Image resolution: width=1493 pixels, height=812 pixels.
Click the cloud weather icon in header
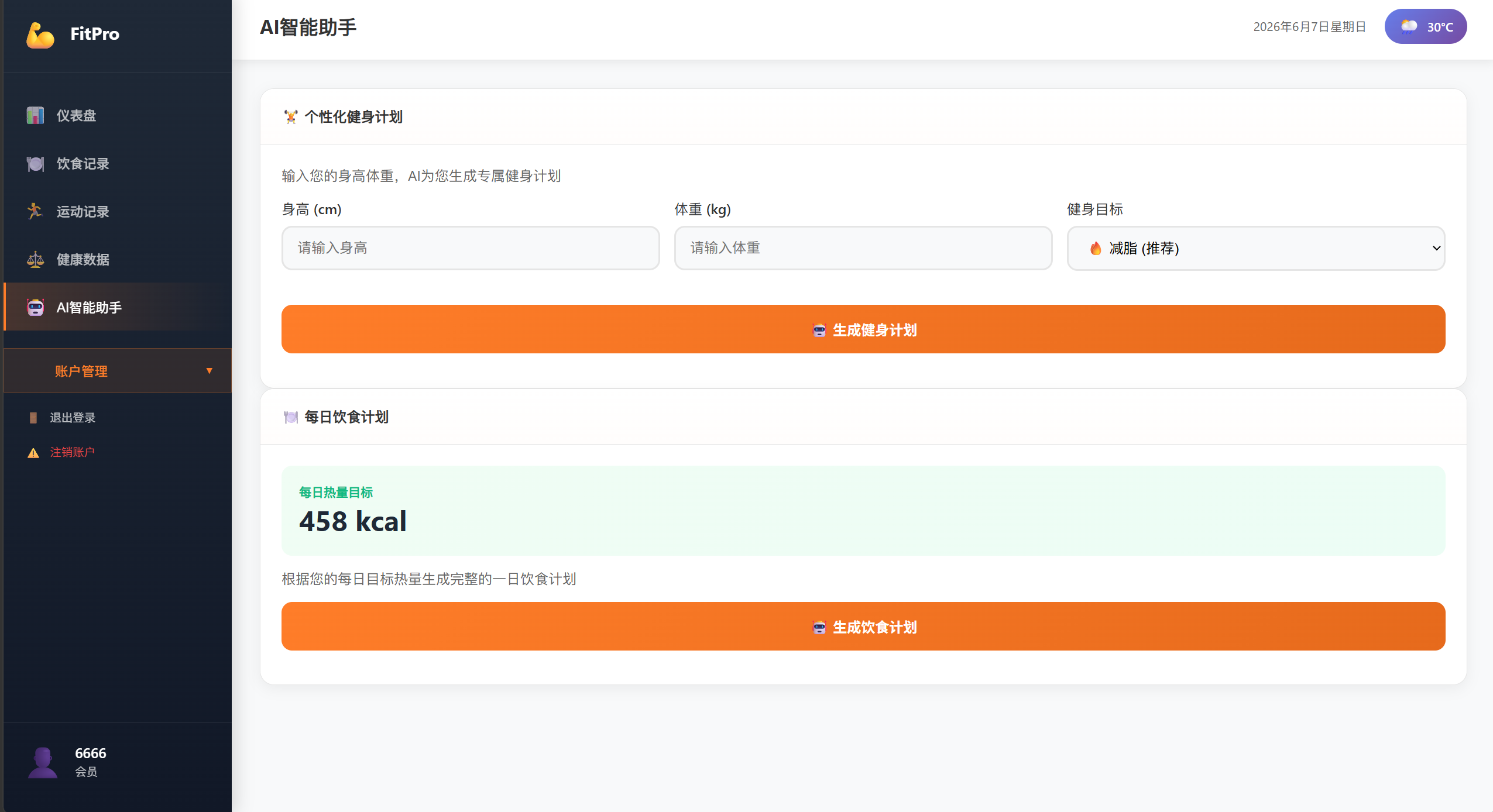coord(1409,27)
